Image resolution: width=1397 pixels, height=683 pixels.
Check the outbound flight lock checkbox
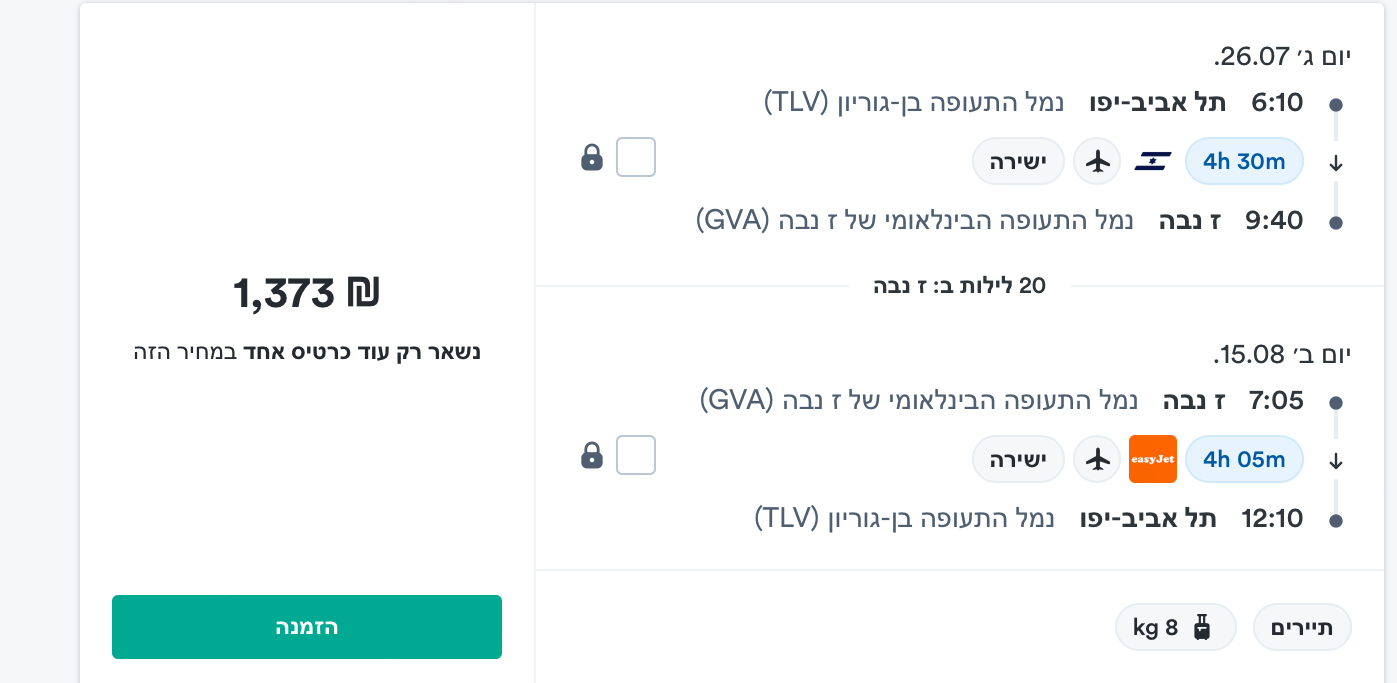tap(636, 157)
